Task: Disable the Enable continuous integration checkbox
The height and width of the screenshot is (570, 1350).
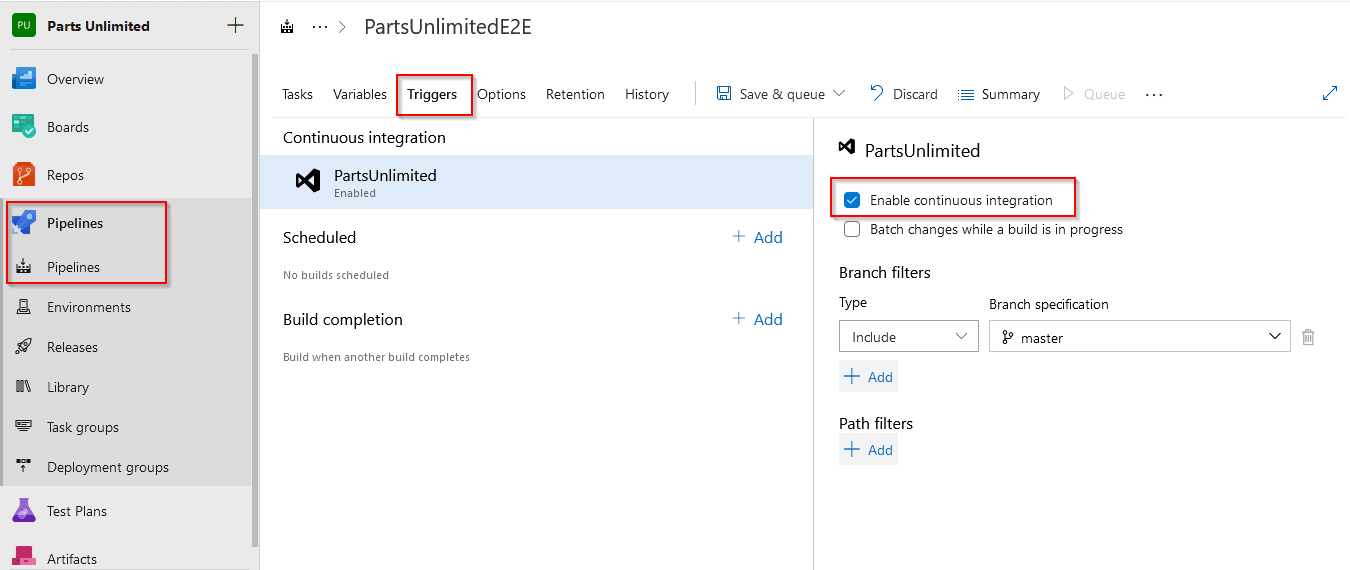Action: (x=852, y=200)
